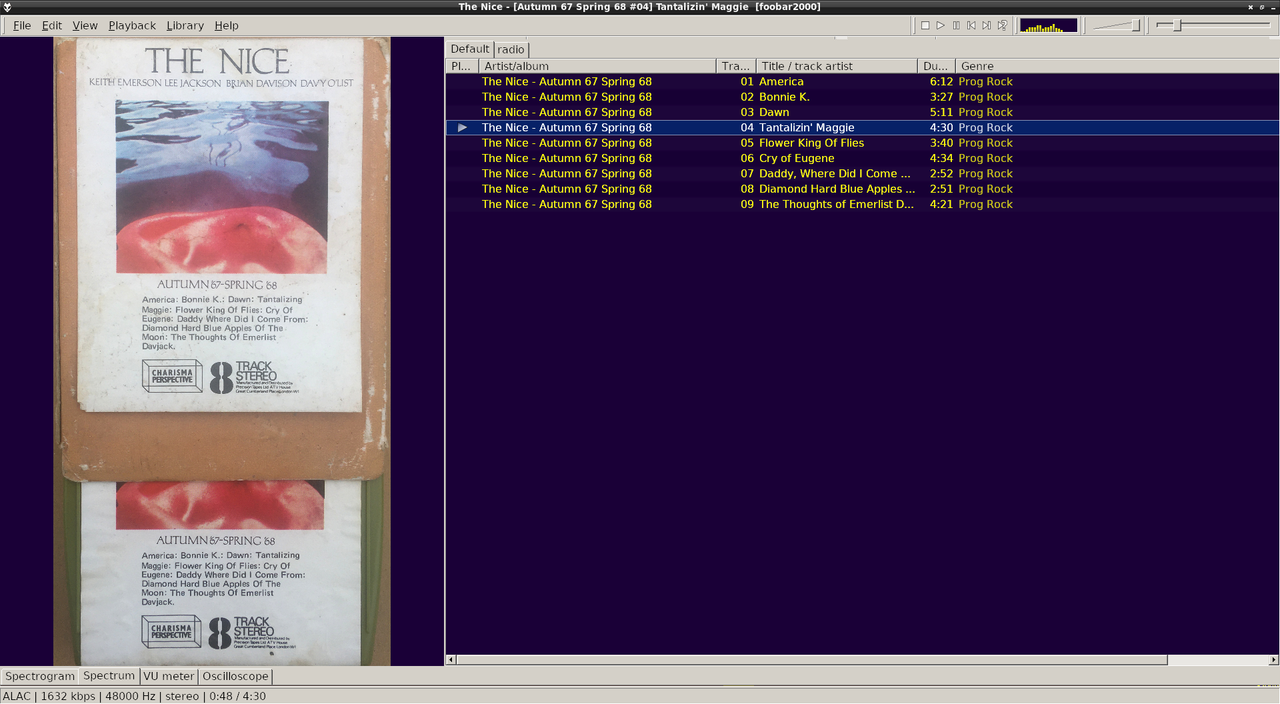Click the now-playing arrow indicator in row 04
Screen dimensions: 1280x704
pyautogui.click(x=462, y=128)
